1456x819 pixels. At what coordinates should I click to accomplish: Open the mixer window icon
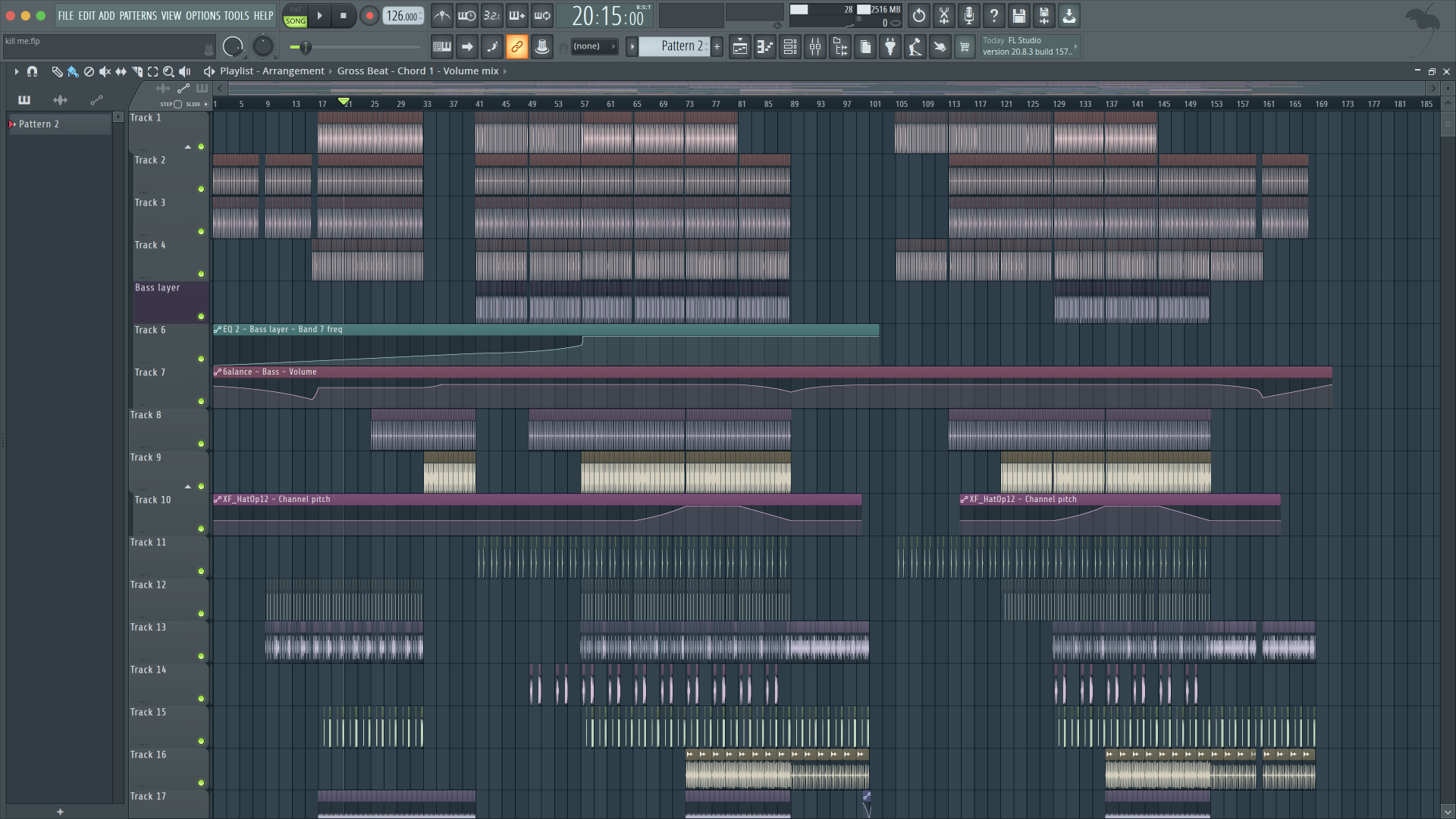pyautogui.click(x=815, y=47)
